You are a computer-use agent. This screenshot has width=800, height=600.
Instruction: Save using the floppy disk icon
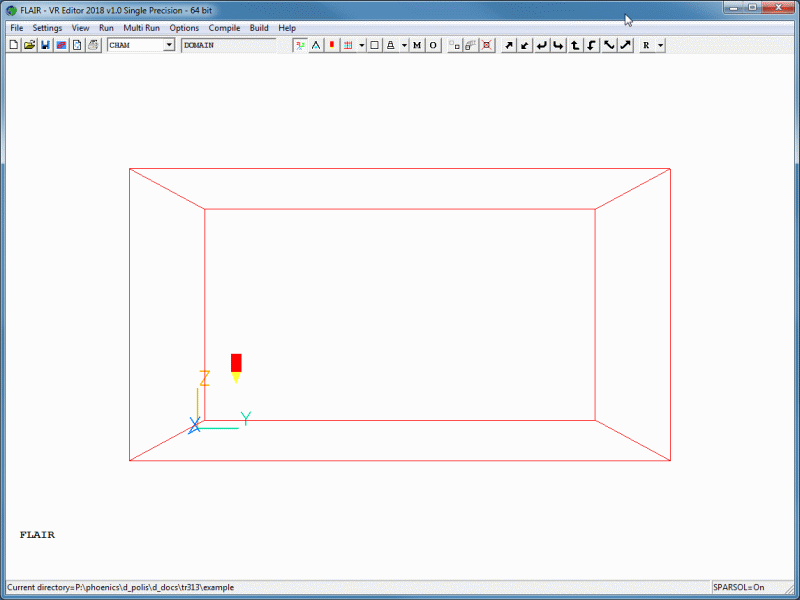(x=46, y=45)
